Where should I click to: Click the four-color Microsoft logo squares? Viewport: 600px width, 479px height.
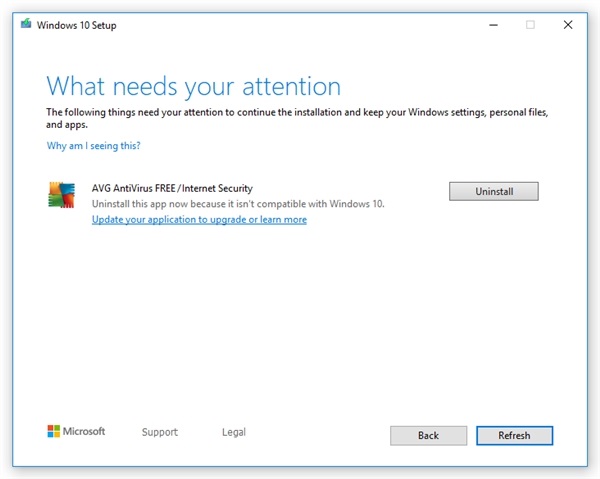click(x=54, y=432)
